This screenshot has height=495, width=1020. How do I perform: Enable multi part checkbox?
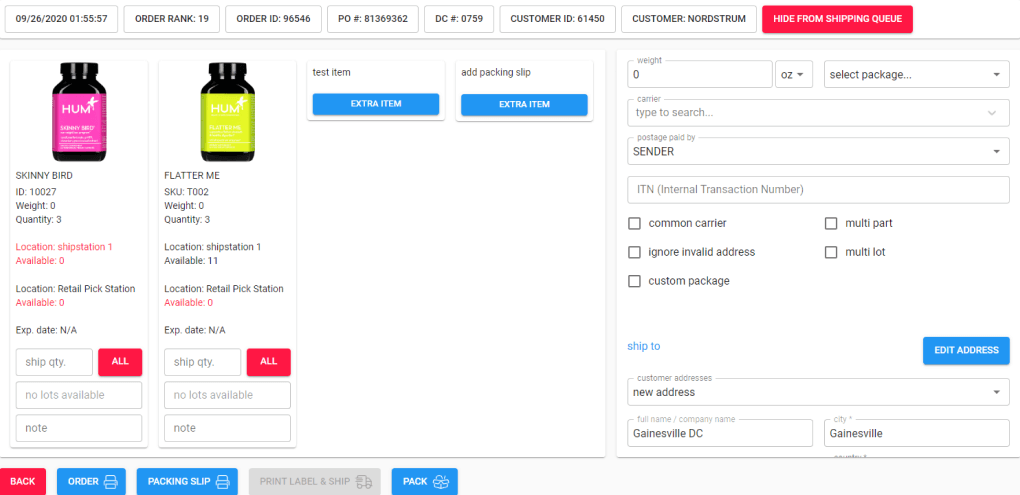tap(831, 223)
